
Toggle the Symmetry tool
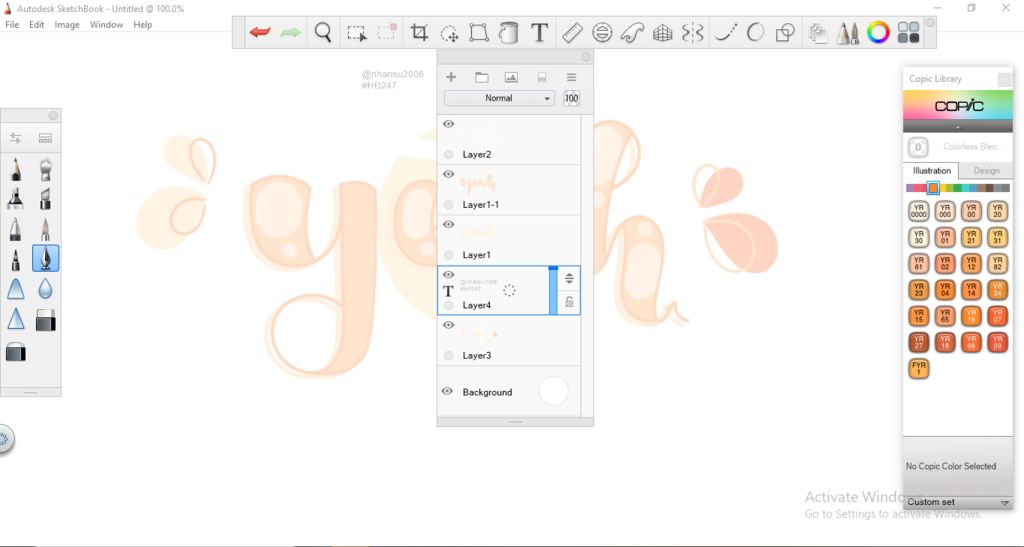(x=692, y=32)
